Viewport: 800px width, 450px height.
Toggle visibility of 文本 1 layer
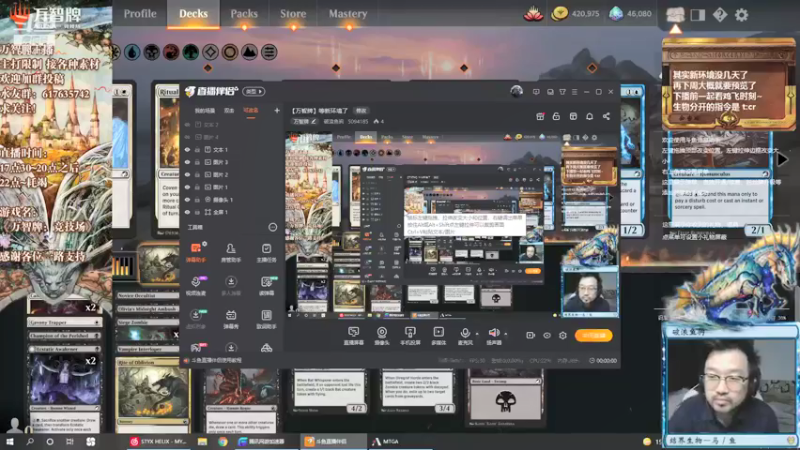pyautogui.click(x=187, y=149)
